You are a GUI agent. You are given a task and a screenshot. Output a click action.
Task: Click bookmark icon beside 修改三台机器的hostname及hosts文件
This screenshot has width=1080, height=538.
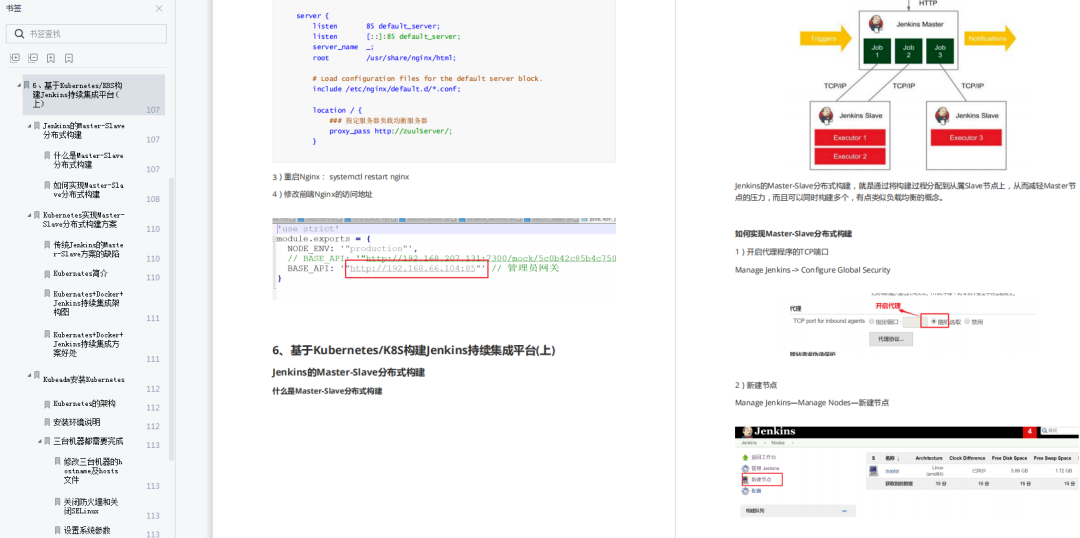coord(58,462)
